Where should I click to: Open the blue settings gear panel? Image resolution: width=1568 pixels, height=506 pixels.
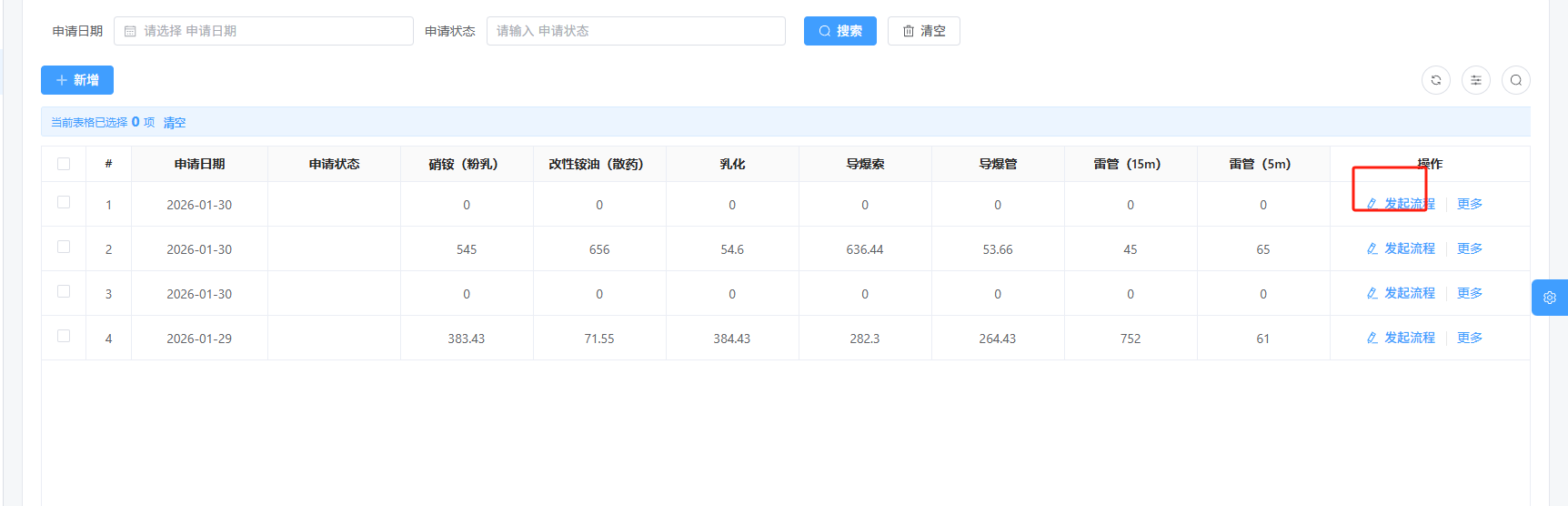pos(1549,298)
